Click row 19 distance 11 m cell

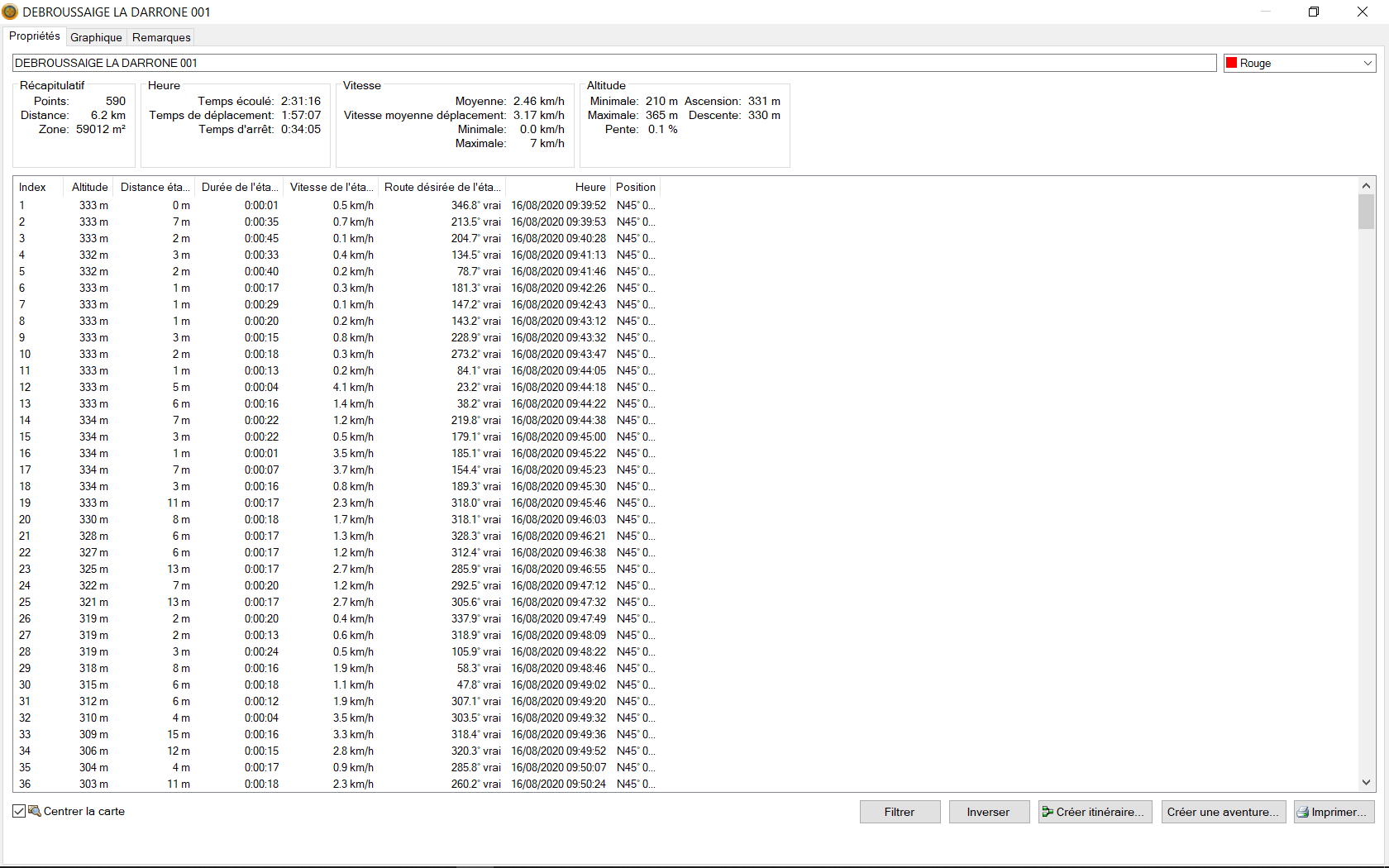tap(179, 503)
